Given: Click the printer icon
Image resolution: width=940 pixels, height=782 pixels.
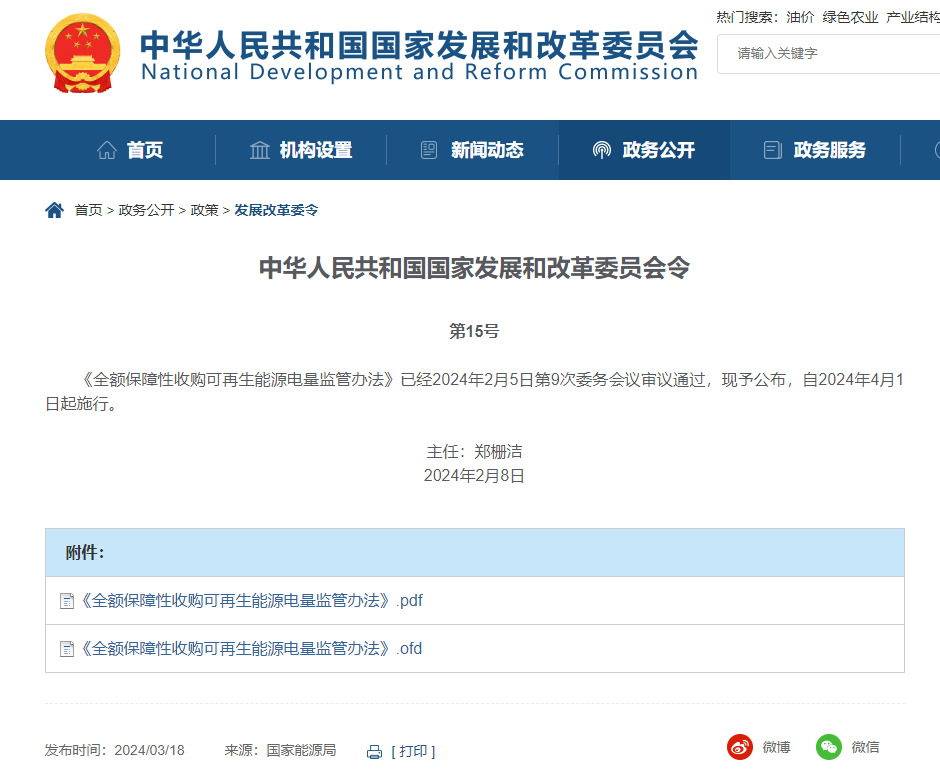Looking at the screenshot, I should pyautogui.click(x=375, y=752).
